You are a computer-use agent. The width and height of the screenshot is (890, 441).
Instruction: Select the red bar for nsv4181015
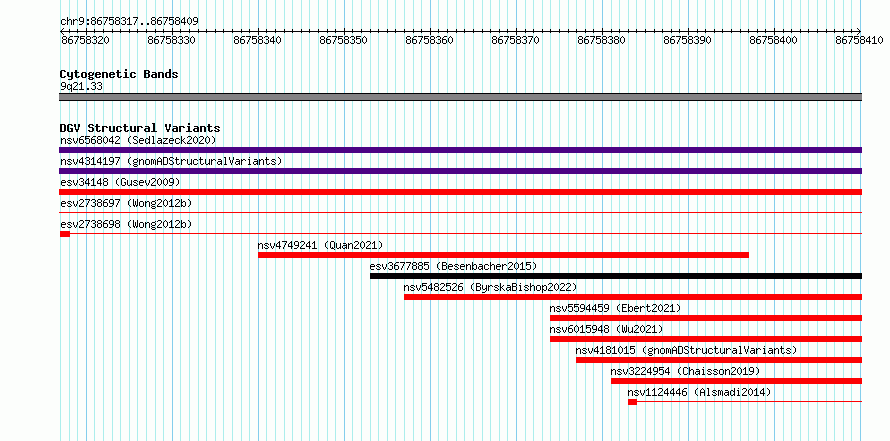(719, 360)
